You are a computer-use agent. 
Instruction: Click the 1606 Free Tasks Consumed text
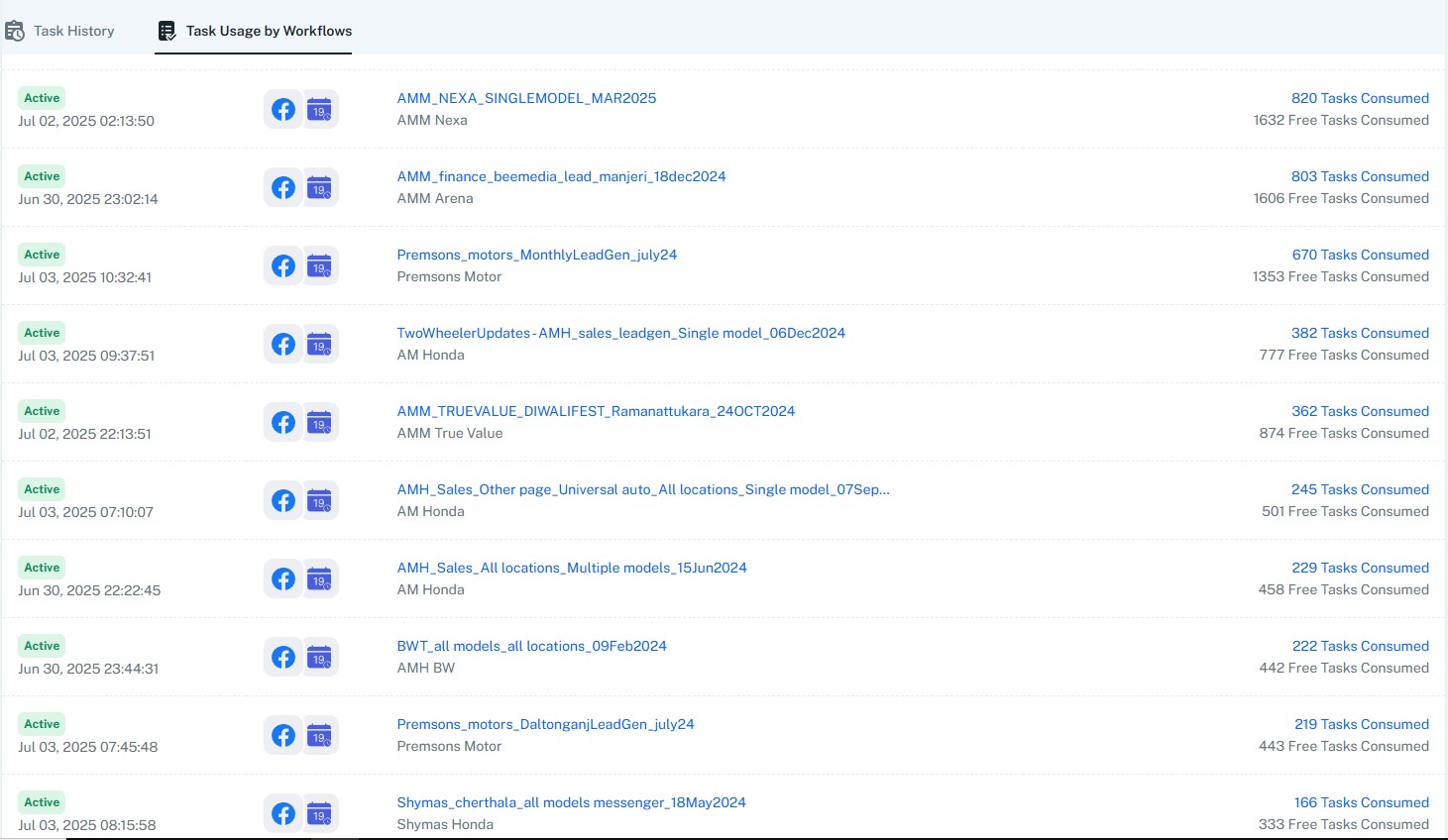tap(1341, 198)
